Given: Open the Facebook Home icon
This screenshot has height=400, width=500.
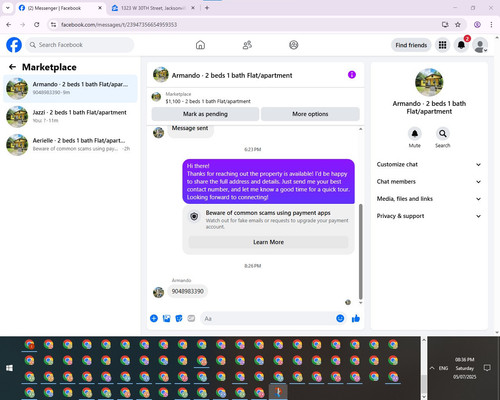Looking at the screenshot, I should pyautogui.click(x=200, y=45).
